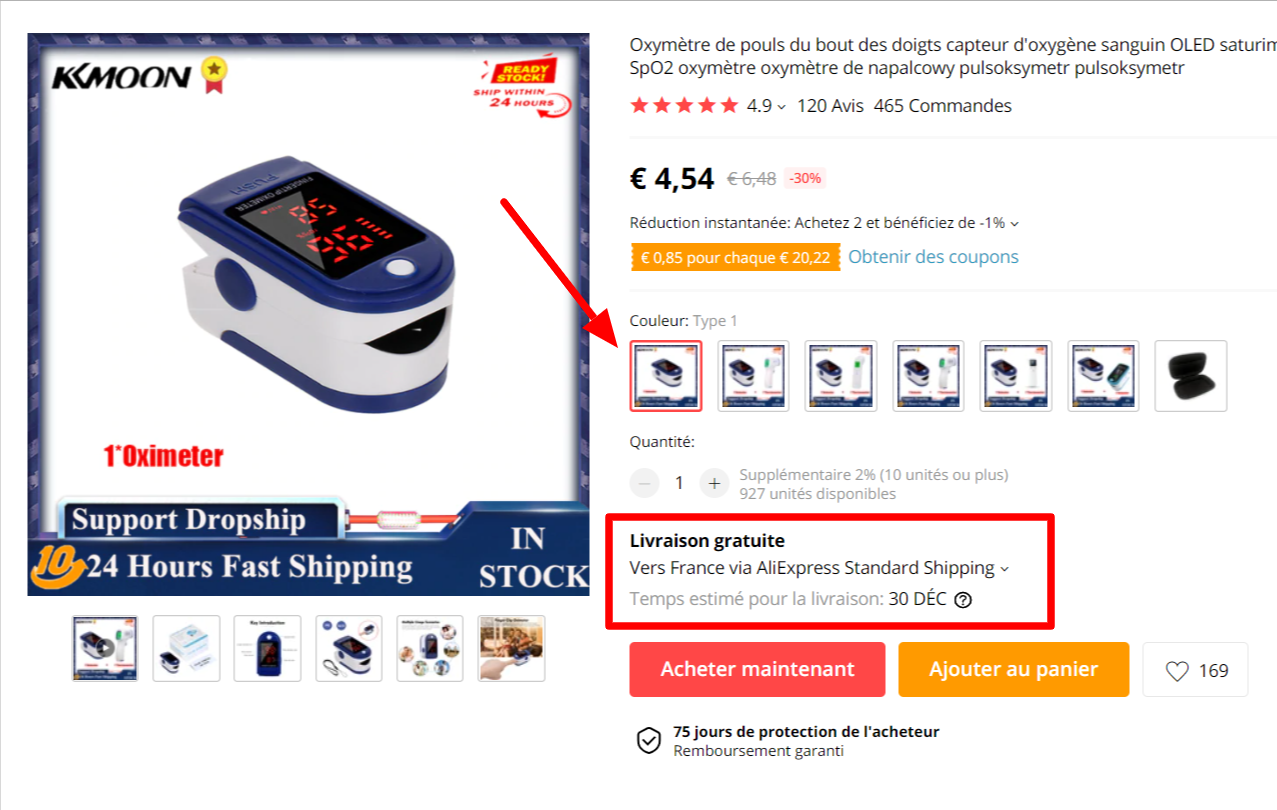Select the first Type 1 color option

[x=666, y=376]
